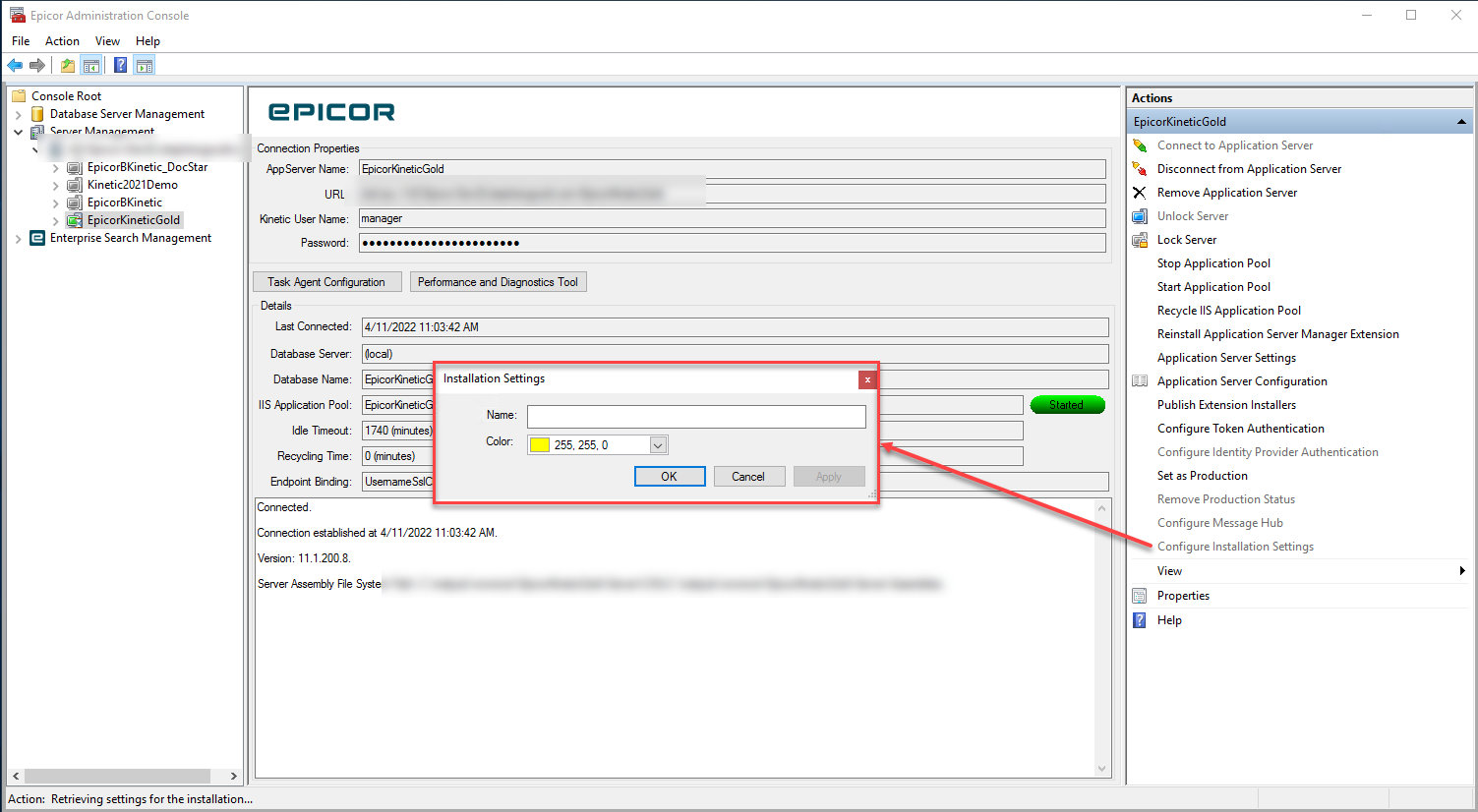This screenshot has height=812, width=1478.
Task: Click the Epicor Administration Console title icon
Action: [17, 15]
